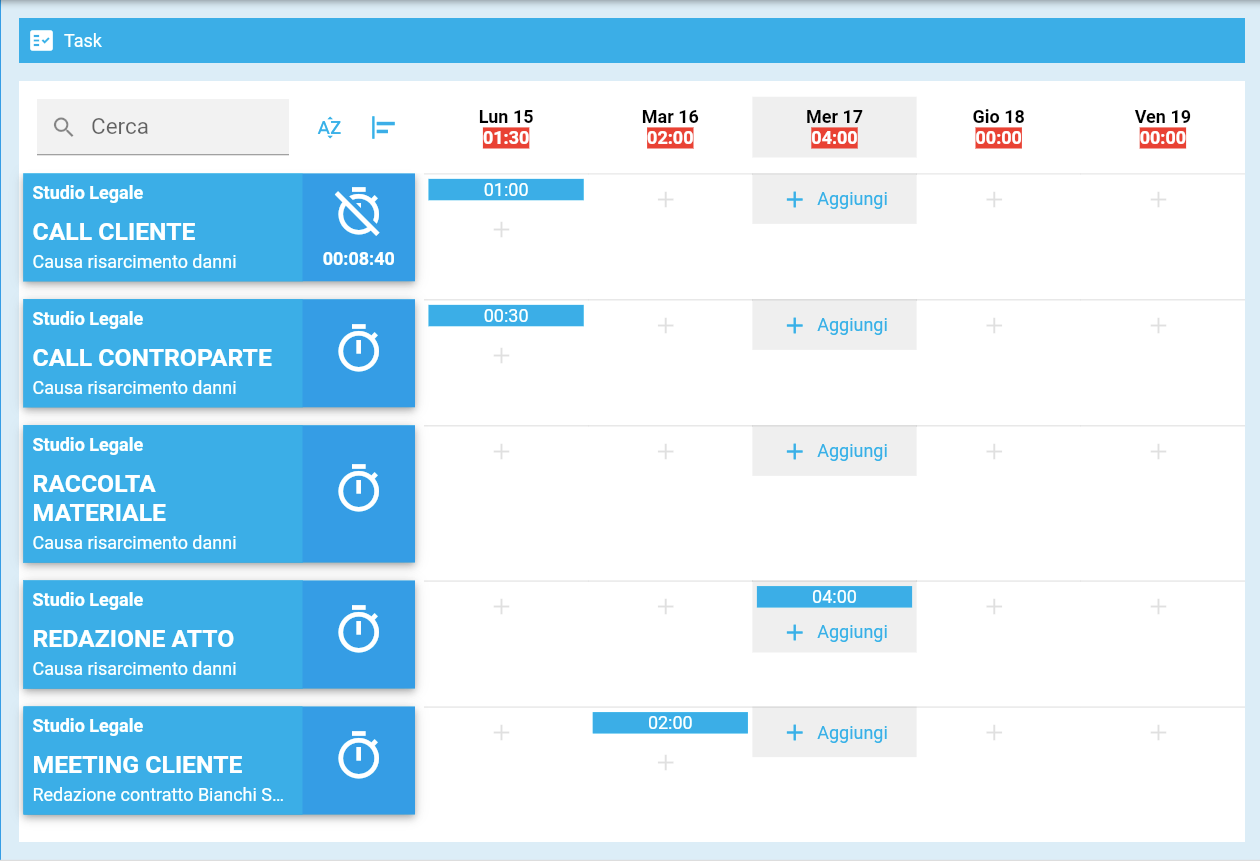
Task: Click the red 01:30 total under Lun 15
Action: (x=506, y=138)
